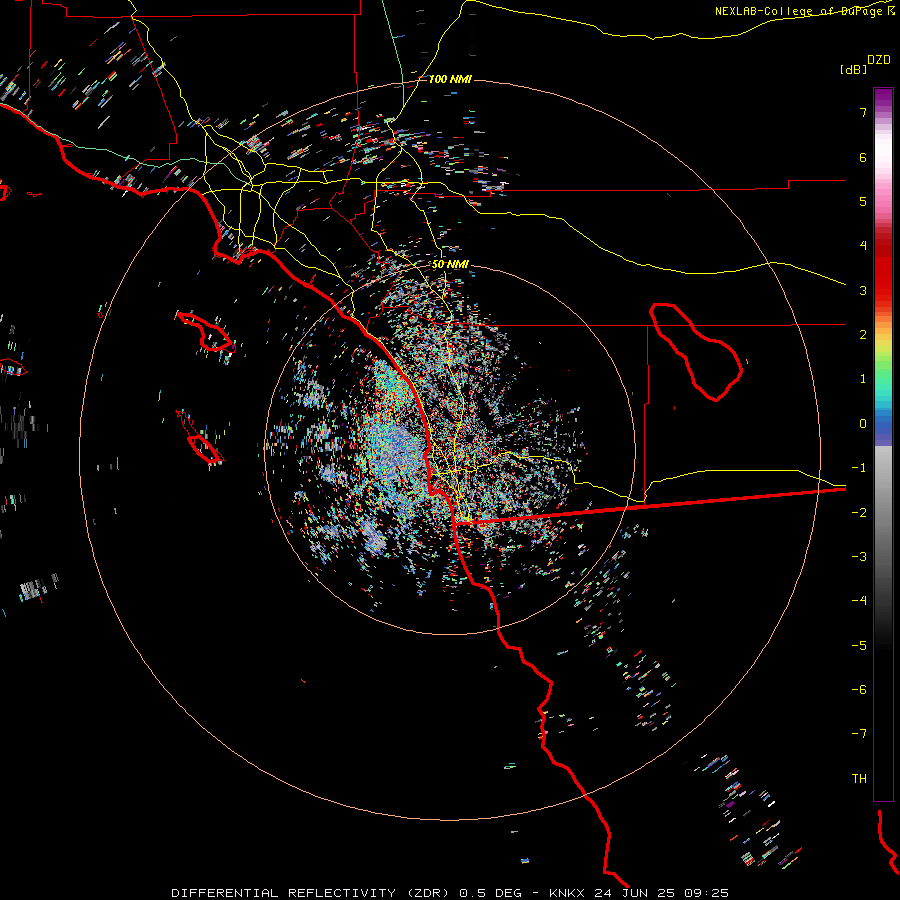Click the Santa Catalina Island outline
The height and width of the screenshot is (900, 900).
pyautogui.click(x=205, y=332)
